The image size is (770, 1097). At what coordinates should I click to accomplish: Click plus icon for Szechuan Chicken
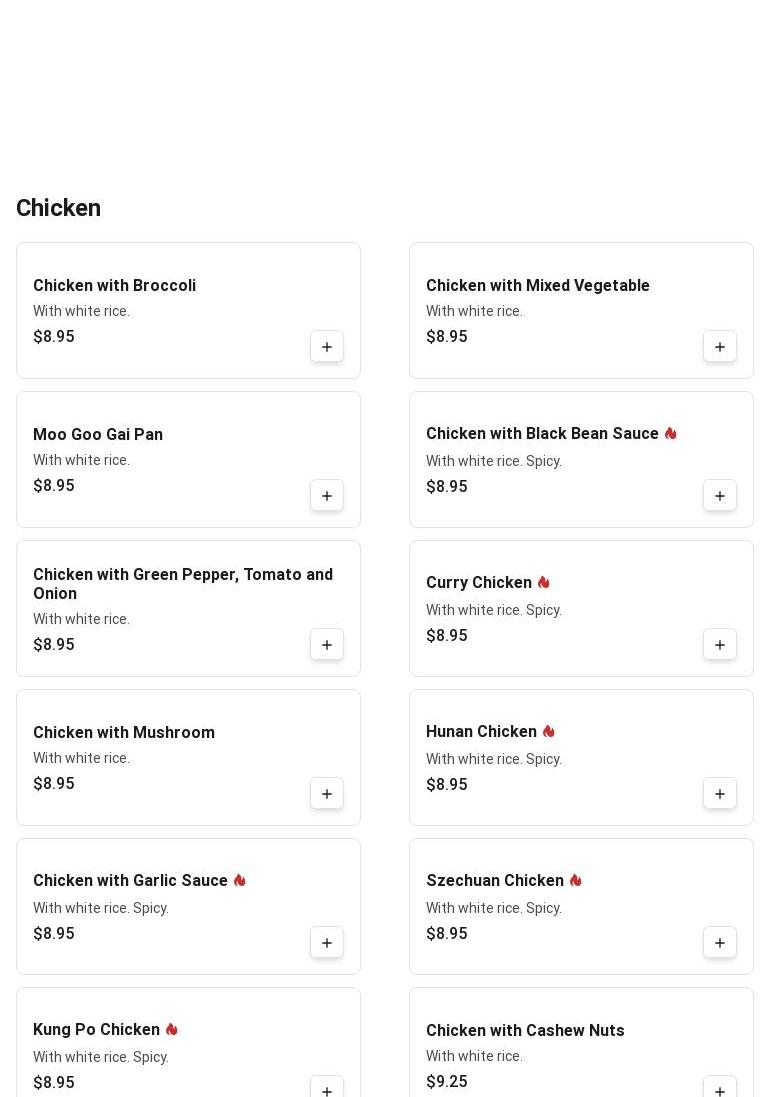720,943
